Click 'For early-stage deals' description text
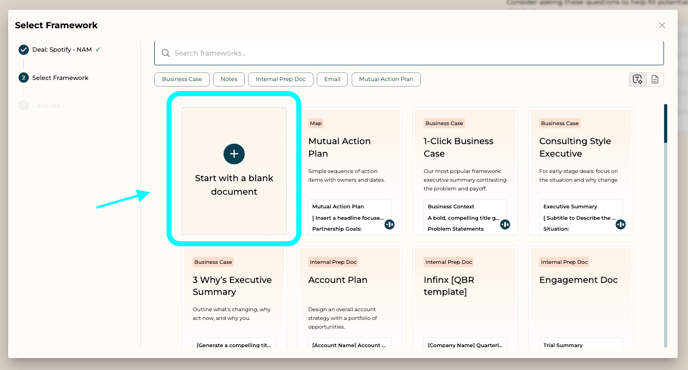The image size is (688, 370). click(x=579, y=176)
